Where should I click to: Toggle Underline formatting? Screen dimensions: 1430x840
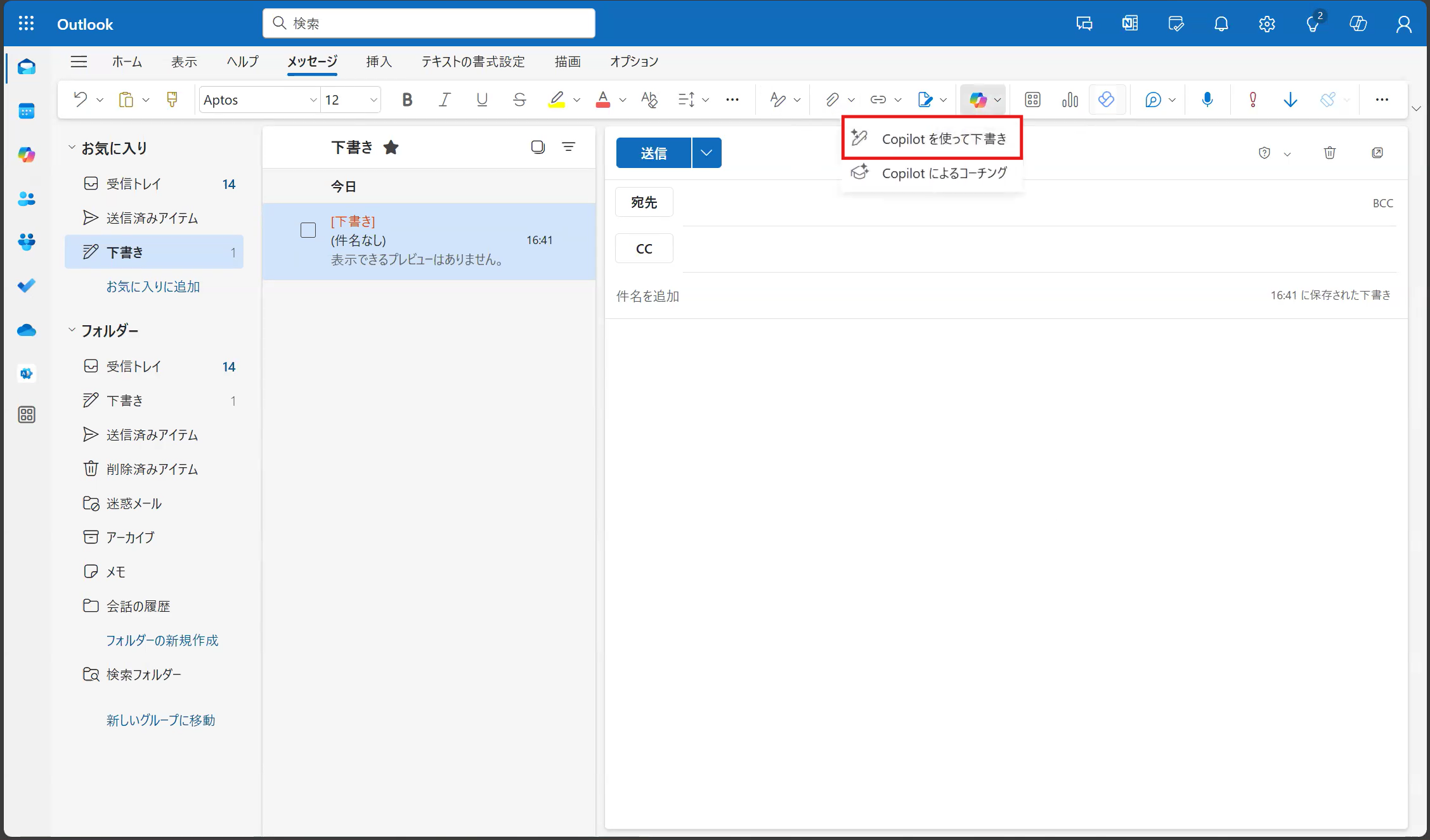coord(482,100)
